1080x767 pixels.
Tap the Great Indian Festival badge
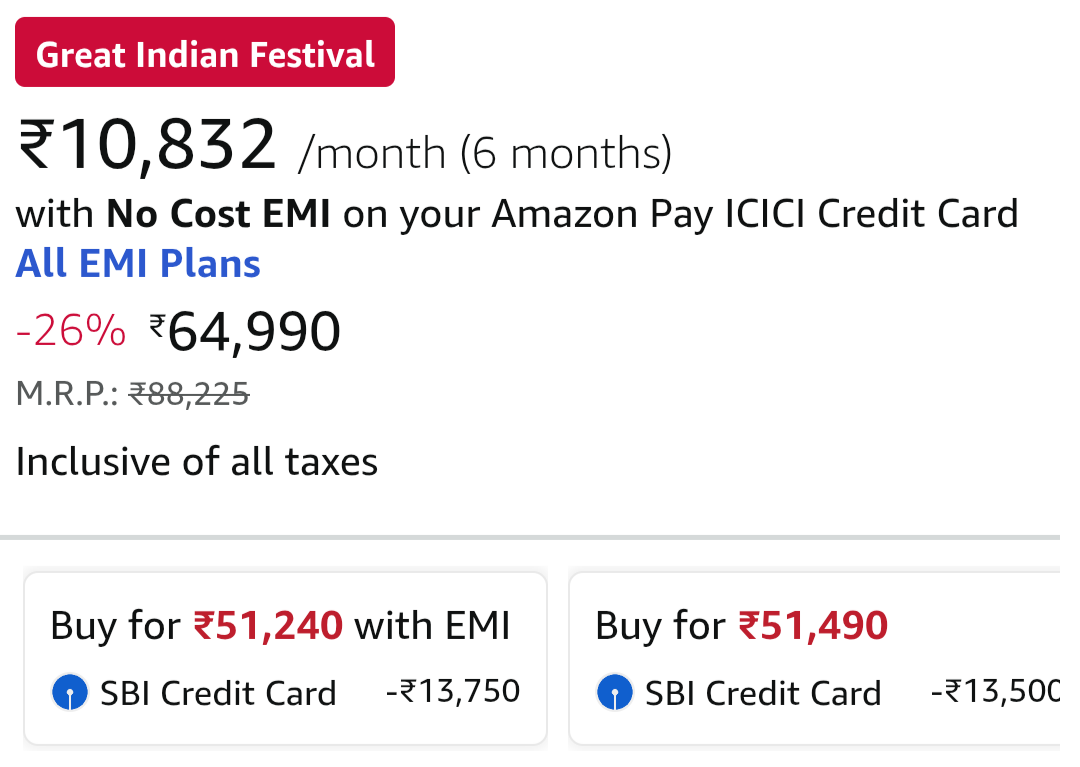[x=205, y=53]
